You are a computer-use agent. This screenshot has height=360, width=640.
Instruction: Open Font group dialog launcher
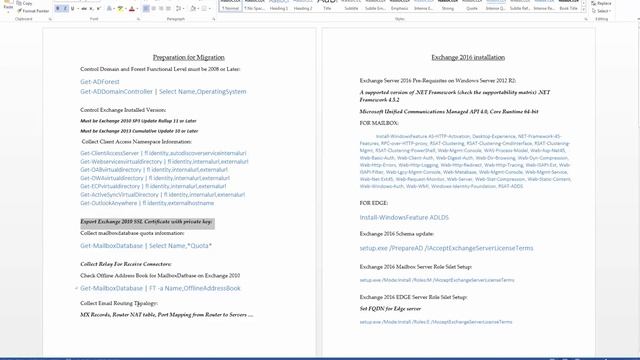(x=138, y=19)
